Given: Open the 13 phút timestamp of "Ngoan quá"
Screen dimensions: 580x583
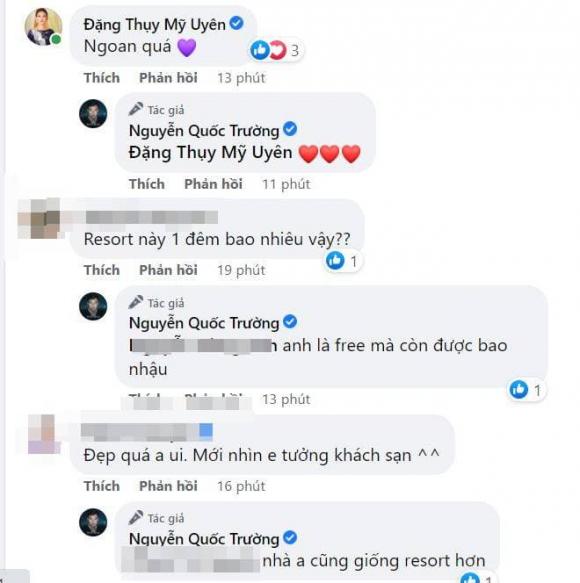Looking at the screenshot, I should coord(241,78).
